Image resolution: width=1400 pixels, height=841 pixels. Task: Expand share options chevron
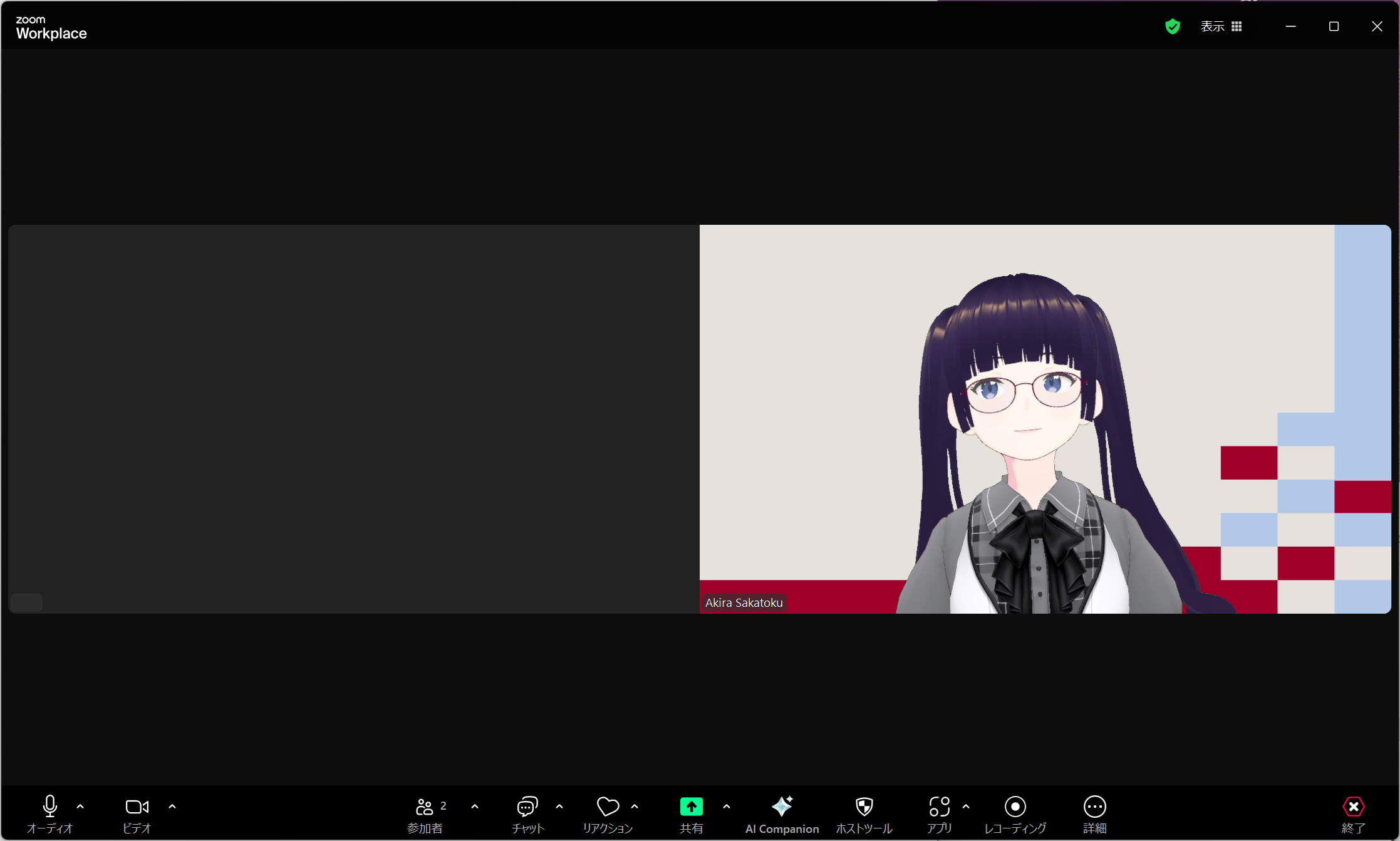(727, 807)
